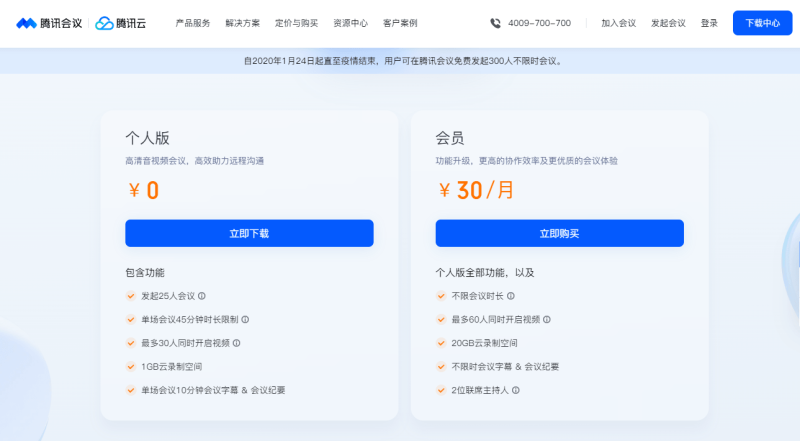The height and width of the screenshot is (441, 800).
Task: Click check icon beside 1GB云录制空间
Action: click(131, 366)
